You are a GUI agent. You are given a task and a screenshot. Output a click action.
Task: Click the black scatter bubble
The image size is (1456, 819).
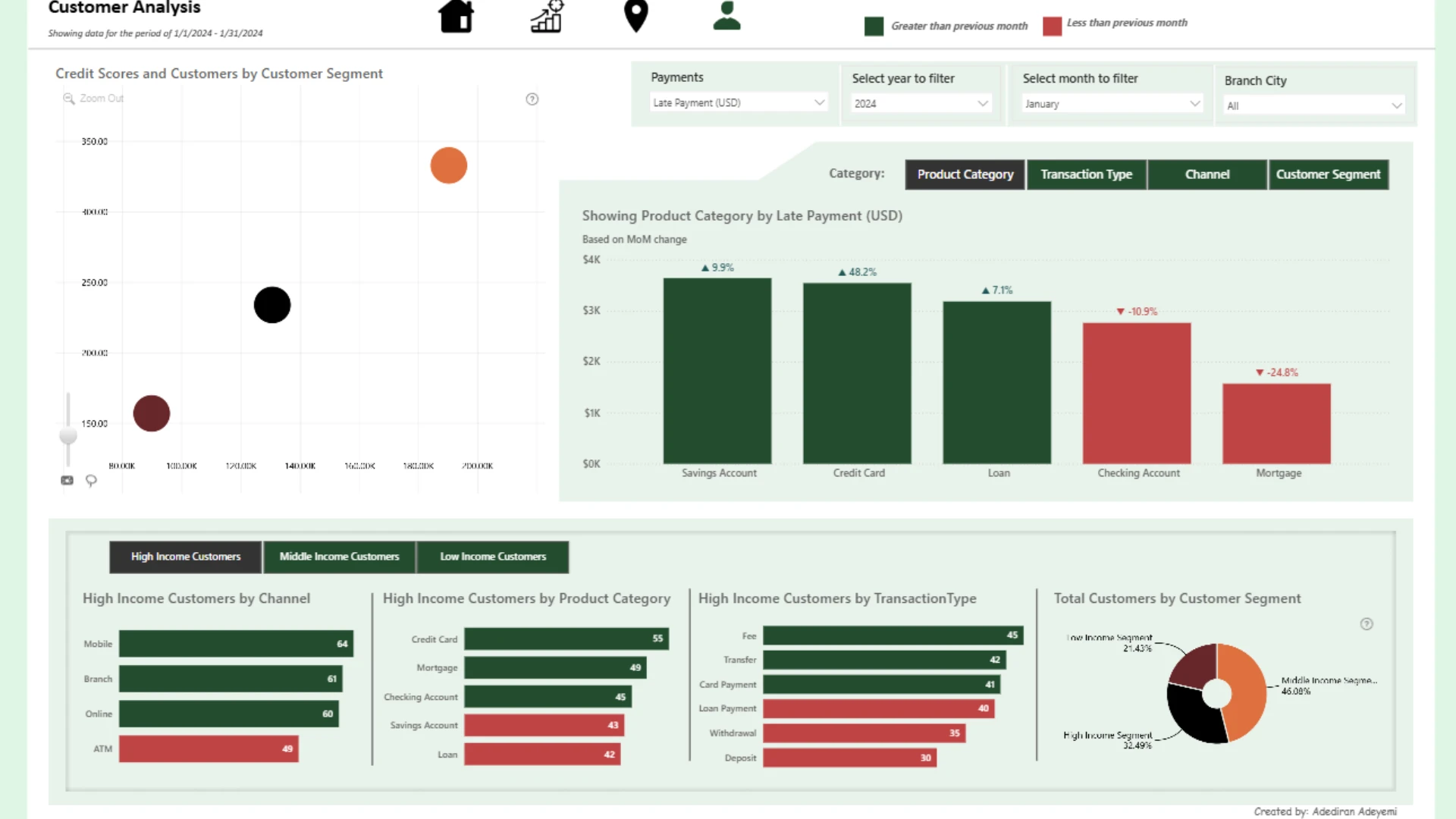pos(272,305)
